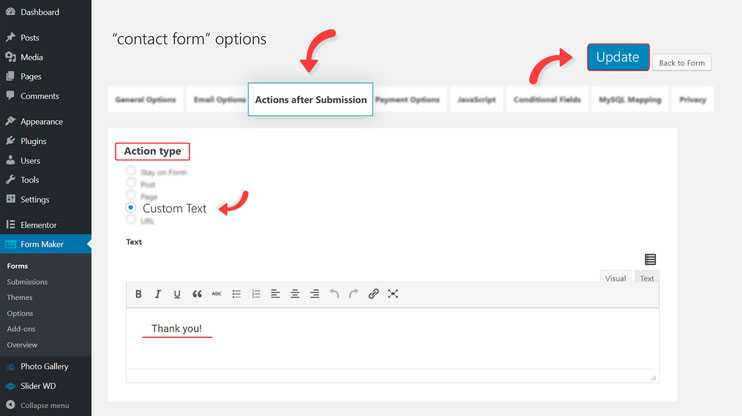Open the MySQL Mapping tab

pos(630,99)
